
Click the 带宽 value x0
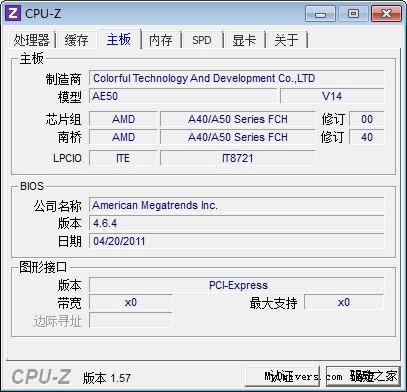[131, 302]
